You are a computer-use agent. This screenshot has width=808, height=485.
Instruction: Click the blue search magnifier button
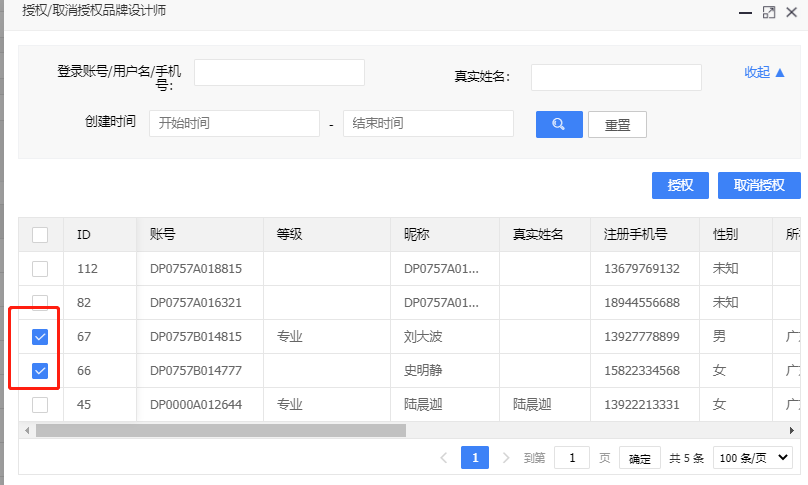point(559,124)
